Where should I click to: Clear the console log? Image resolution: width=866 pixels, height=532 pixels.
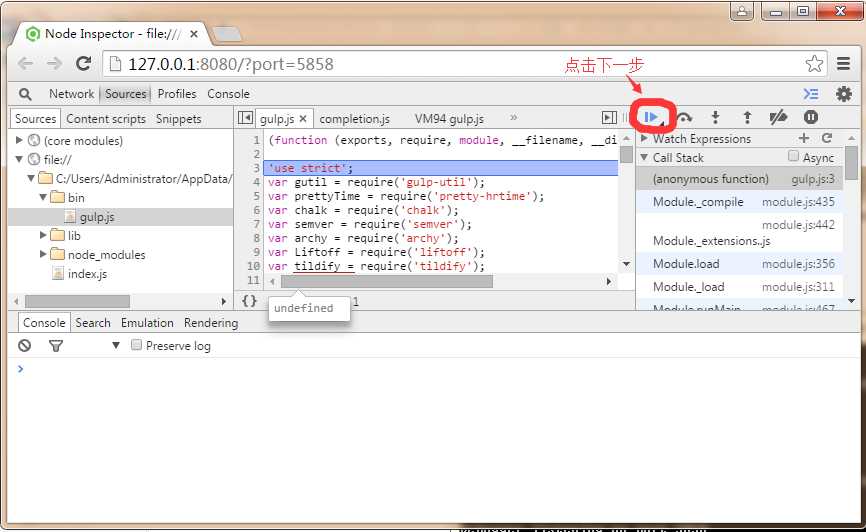[24, 346]
